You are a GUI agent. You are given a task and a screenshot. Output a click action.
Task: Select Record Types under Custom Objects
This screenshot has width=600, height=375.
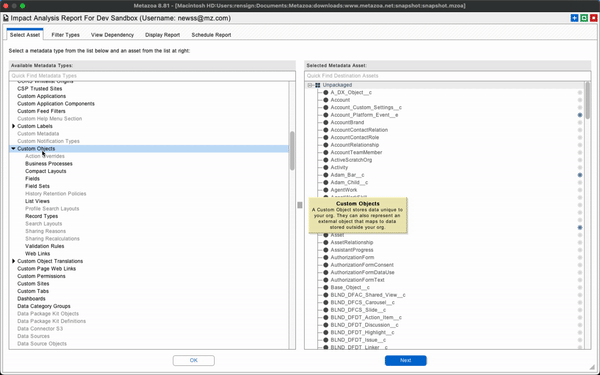pyautogui.click(x=41, y=216)
